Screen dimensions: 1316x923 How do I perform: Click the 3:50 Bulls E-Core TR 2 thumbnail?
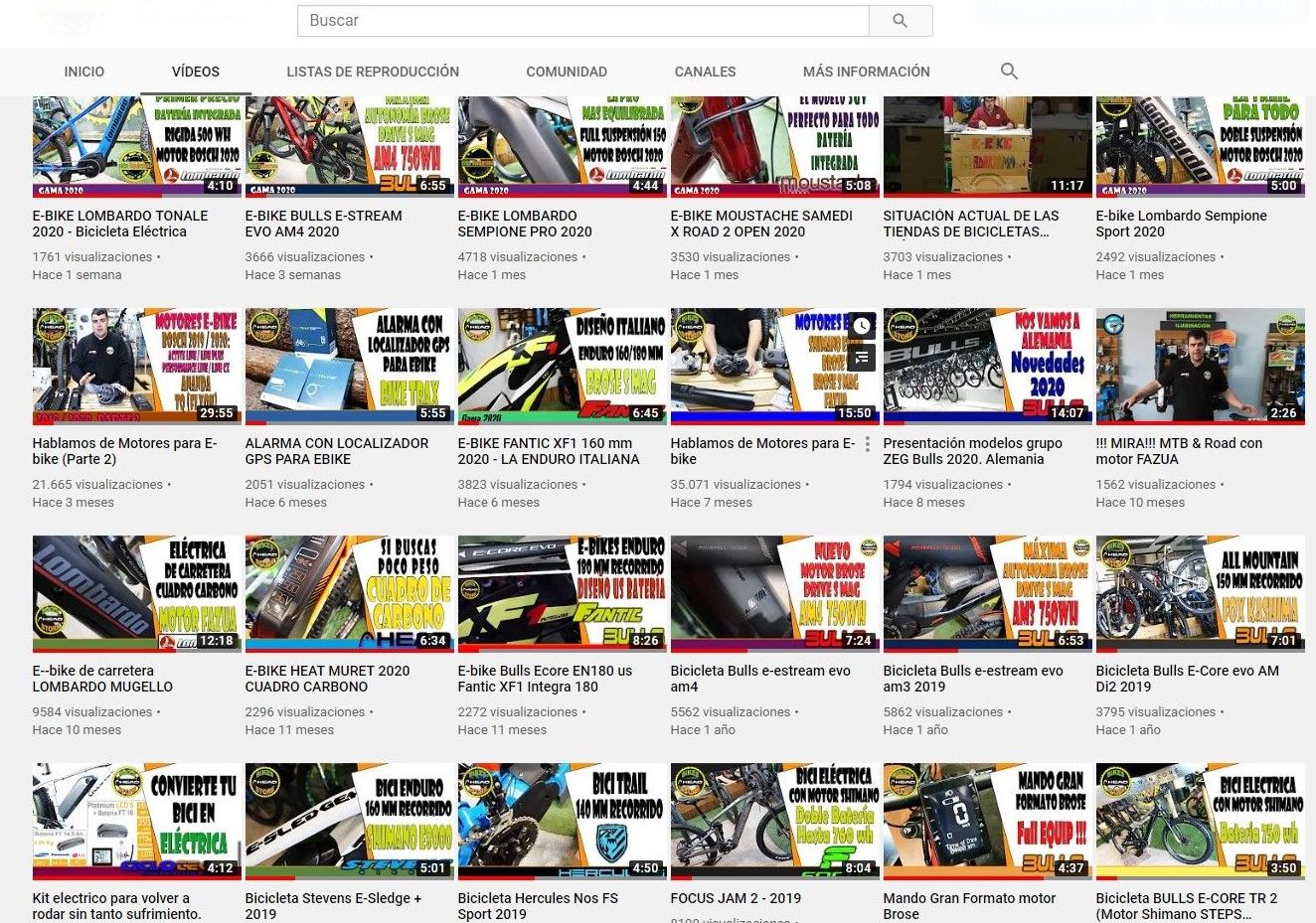(x=1201, y=821)
